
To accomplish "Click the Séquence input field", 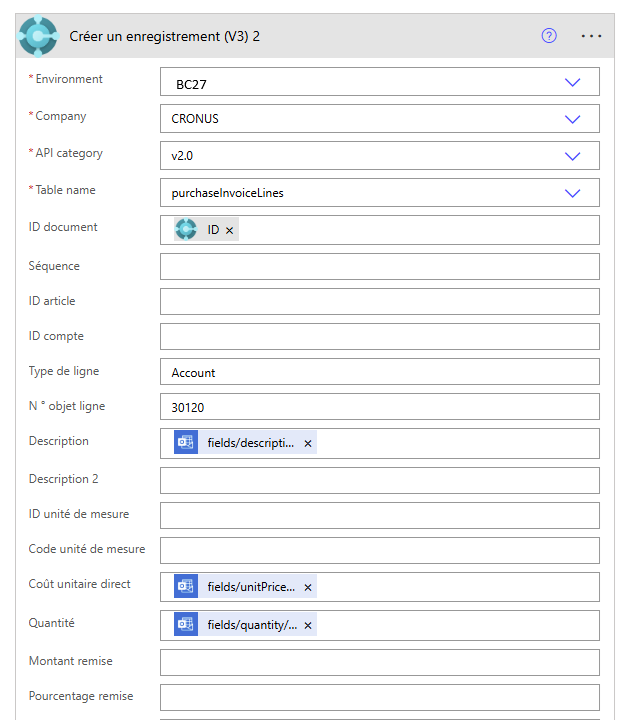I will click(379, 267).
